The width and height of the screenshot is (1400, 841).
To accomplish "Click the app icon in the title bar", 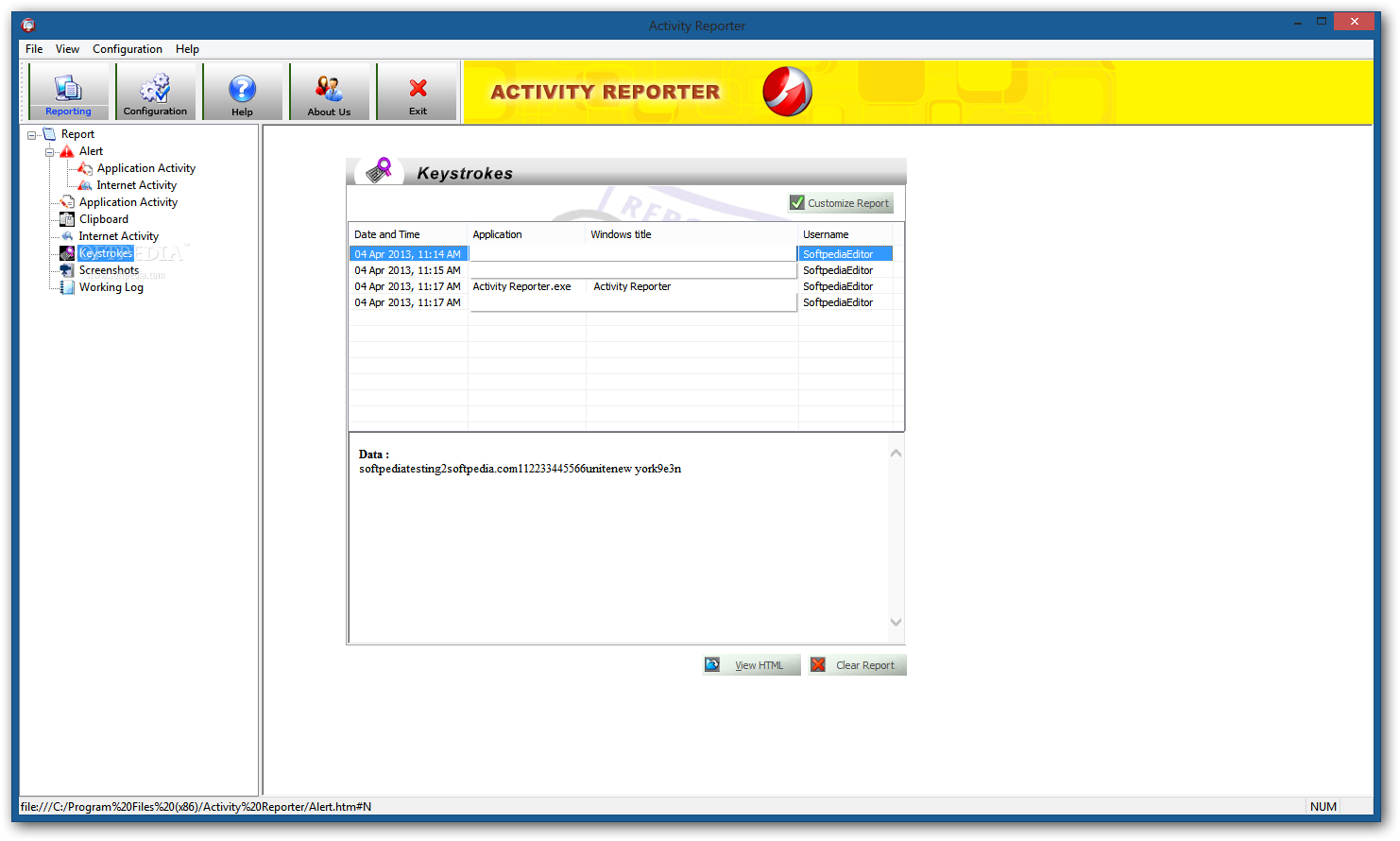I will click(28, 26).
